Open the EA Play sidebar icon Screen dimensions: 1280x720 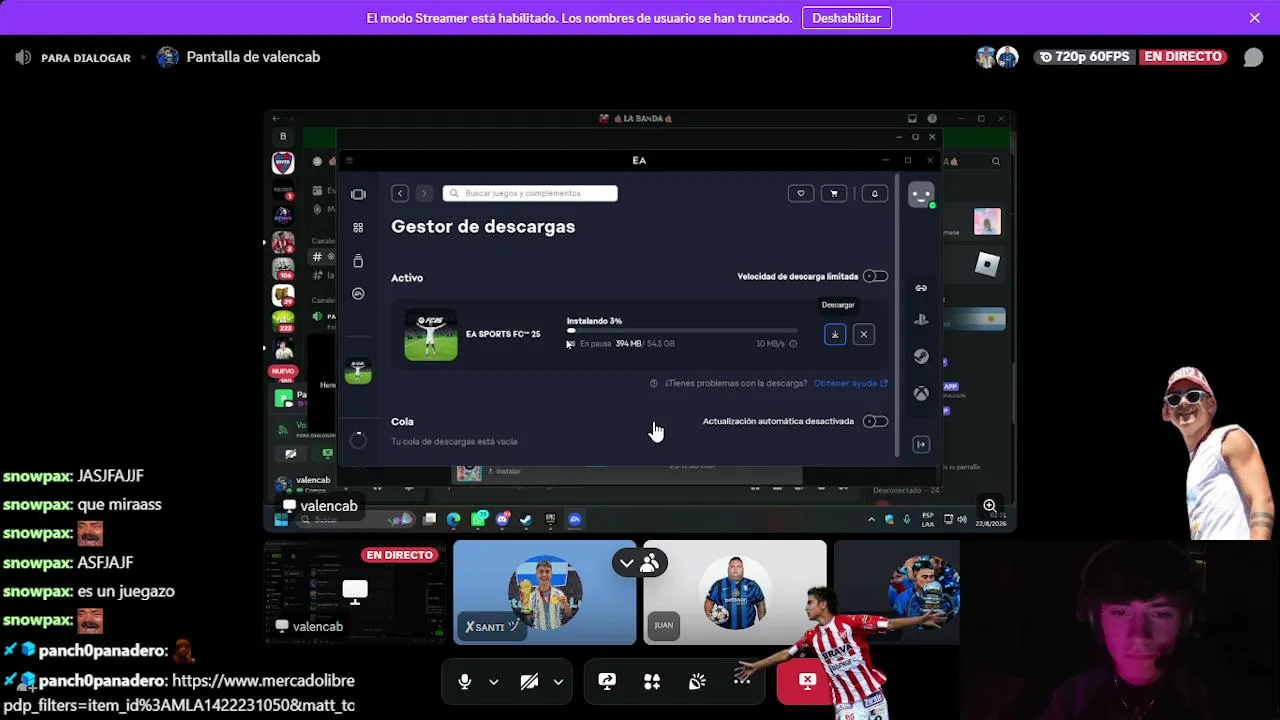(x=358, y=294)
